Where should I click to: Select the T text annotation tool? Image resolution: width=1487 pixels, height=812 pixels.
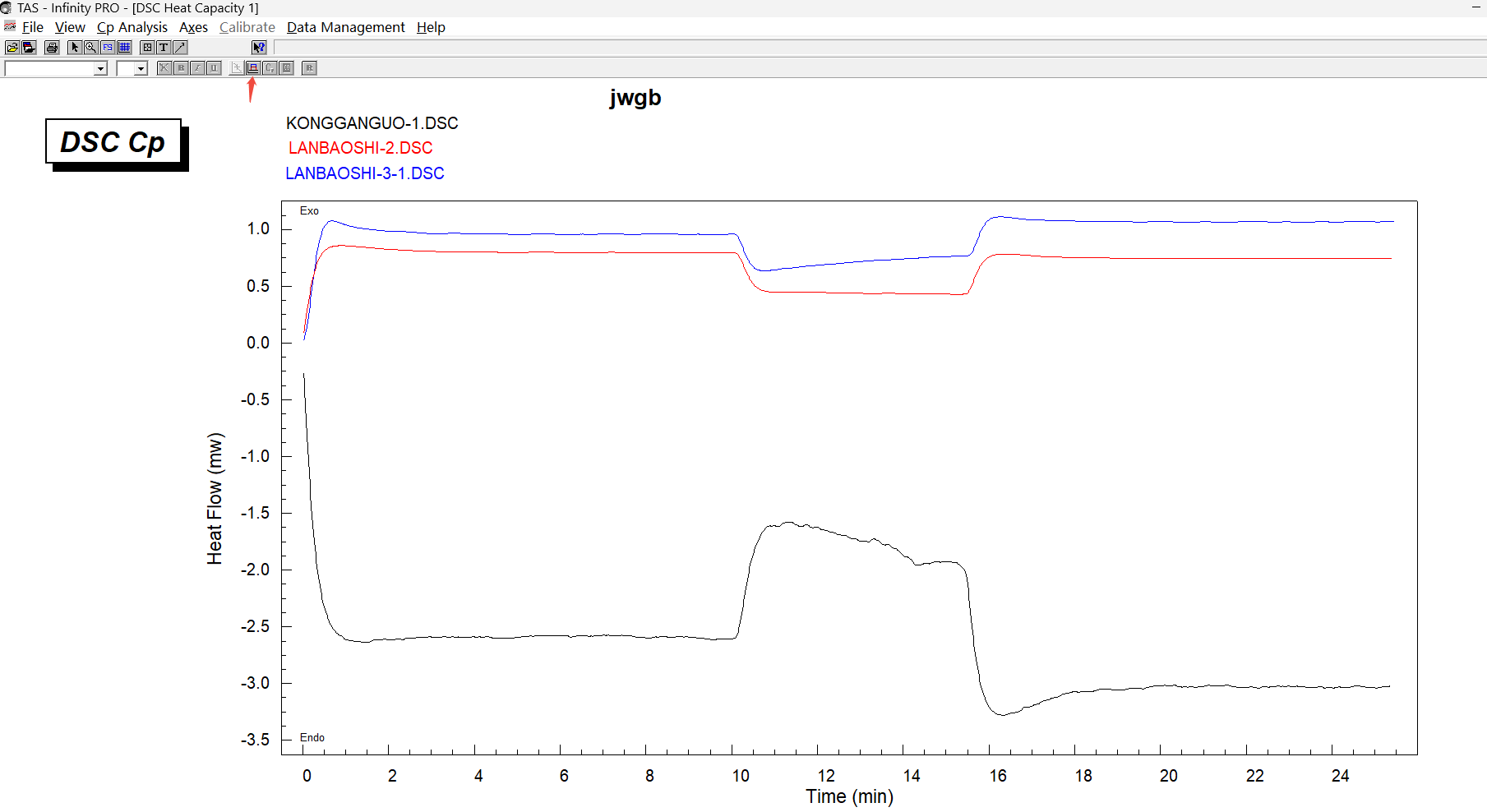pyautogui.click(x=164, y=48)
